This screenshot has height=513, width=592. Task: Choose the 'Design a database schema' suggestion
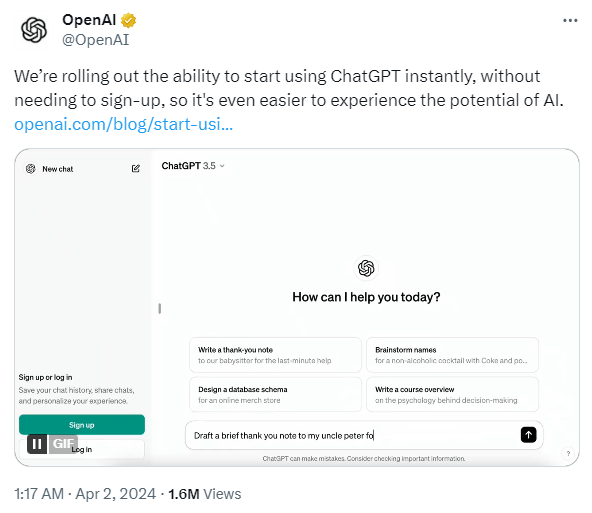275,394
